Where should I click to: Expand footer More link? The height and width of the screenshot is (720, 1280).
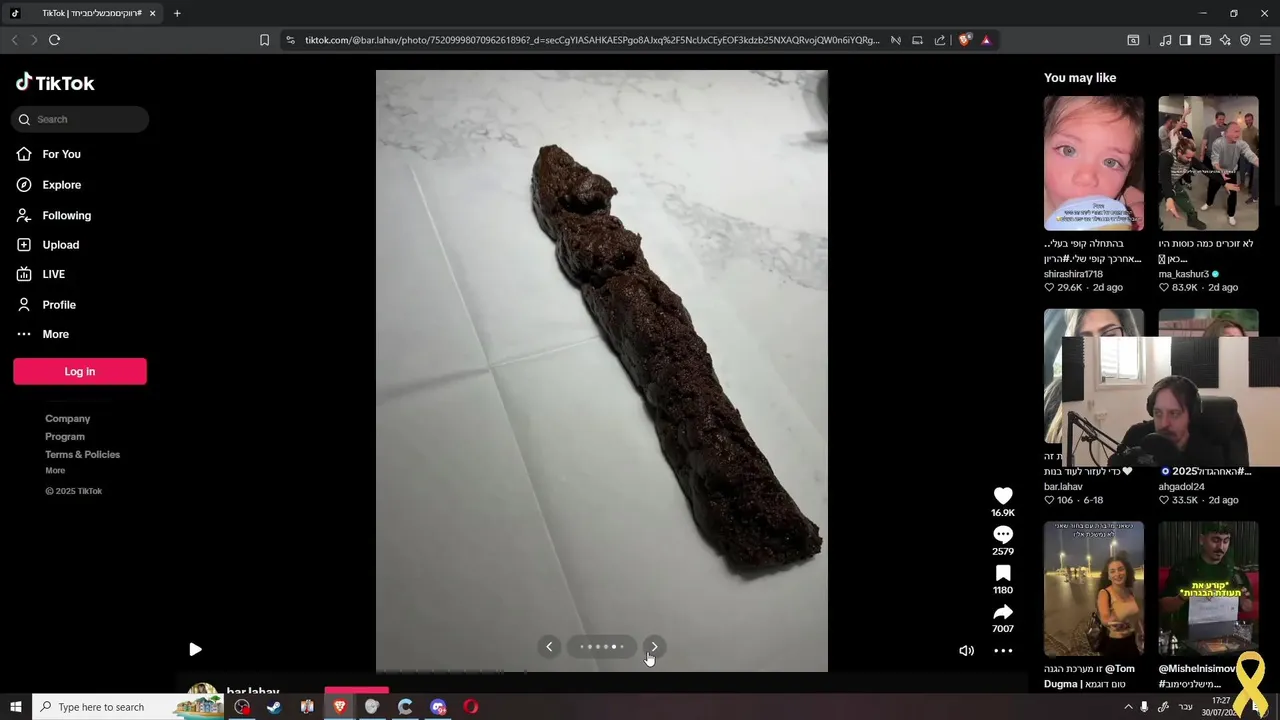tap(55, 470)
